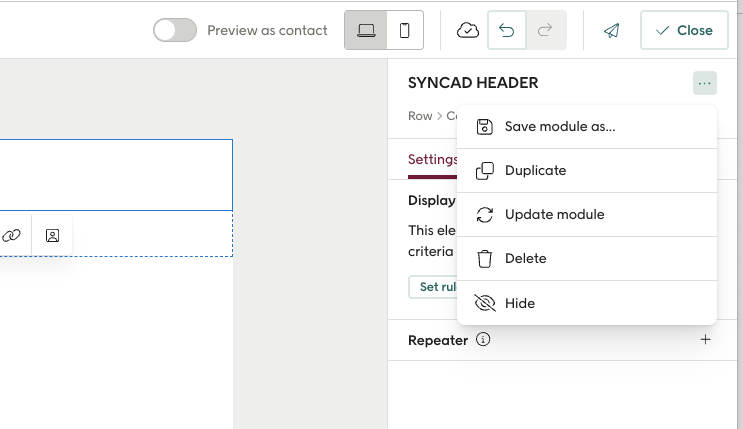743x429 pixels.
Task: Open the Settings tab
Action: tap(432, 160)
